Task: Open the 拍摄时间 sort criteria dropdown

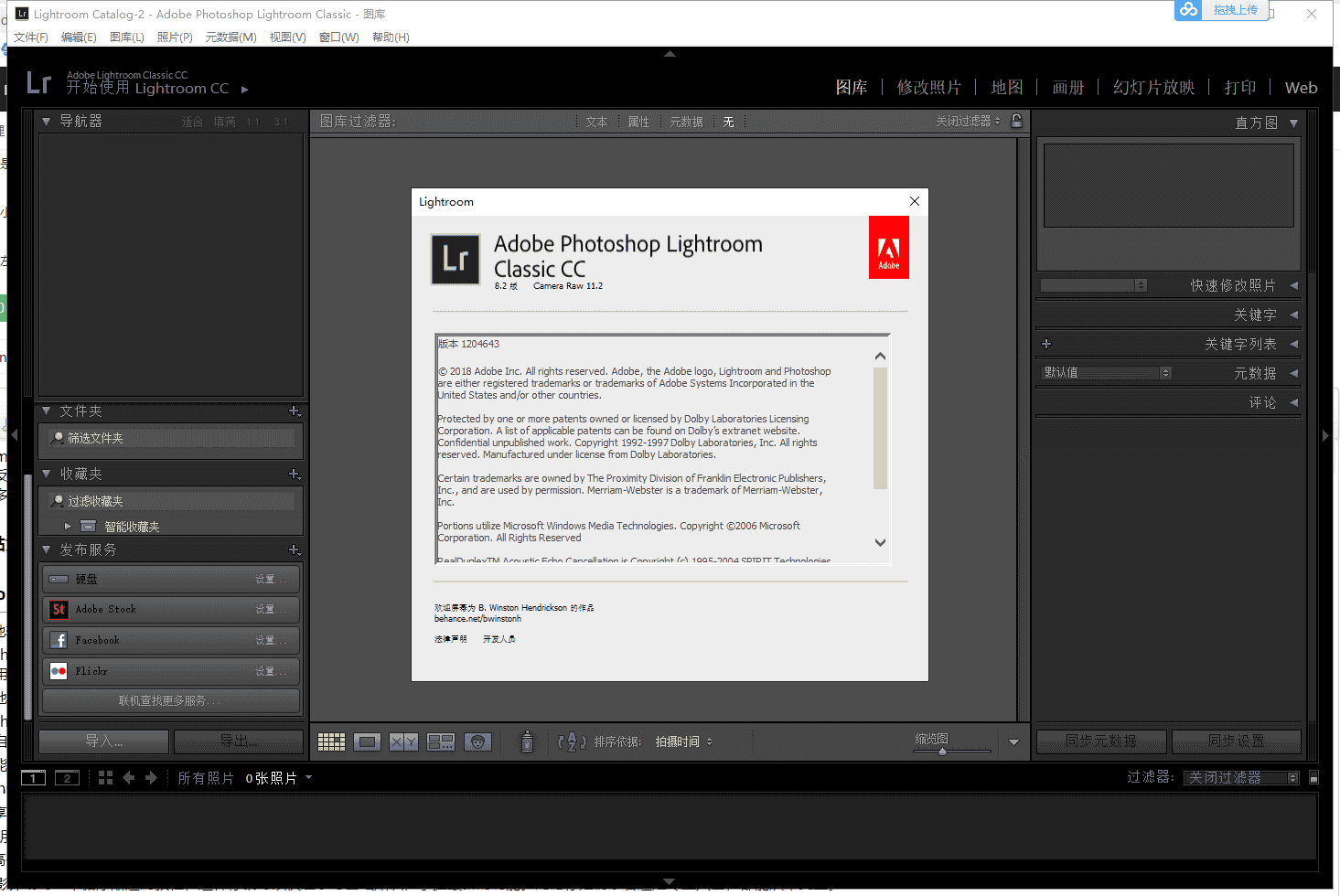Action: click(686, 741)
